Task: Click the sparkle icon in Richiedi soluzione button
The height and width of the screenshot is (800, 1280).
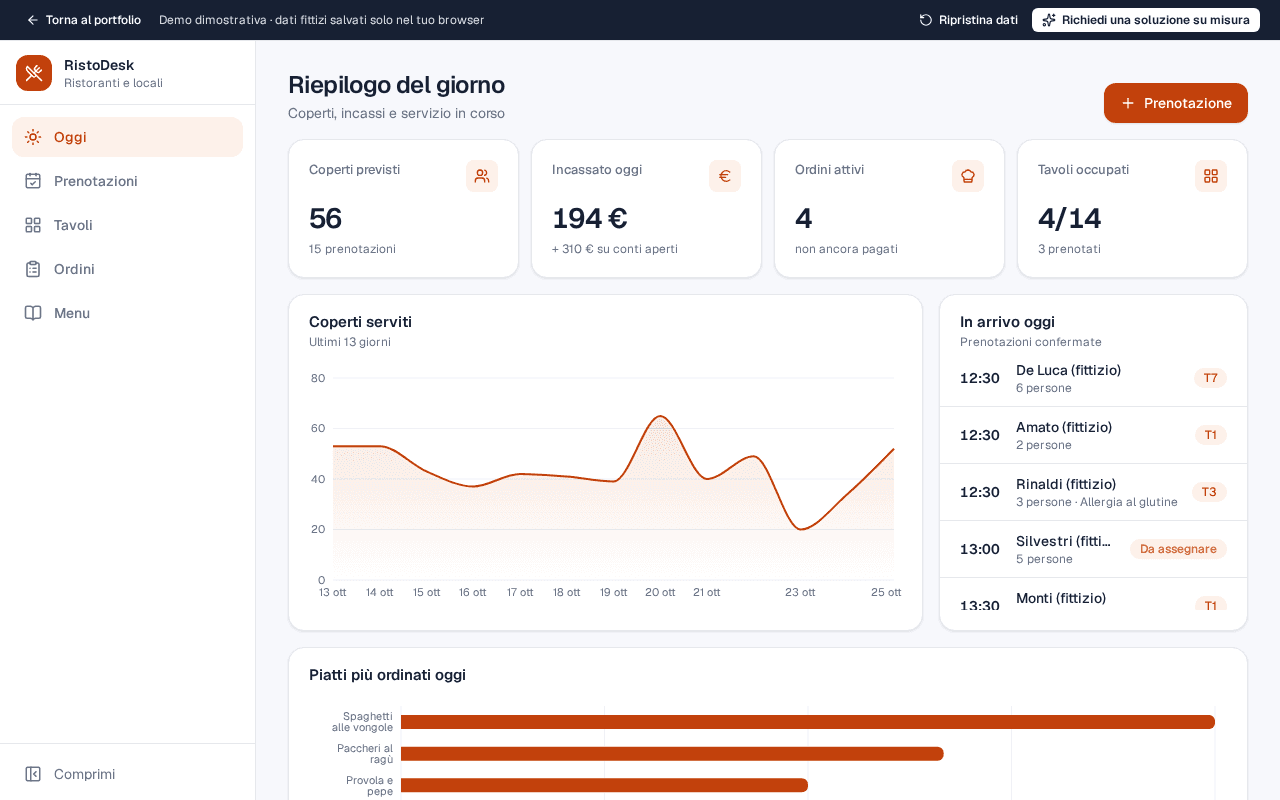Action: [1049, 20]
